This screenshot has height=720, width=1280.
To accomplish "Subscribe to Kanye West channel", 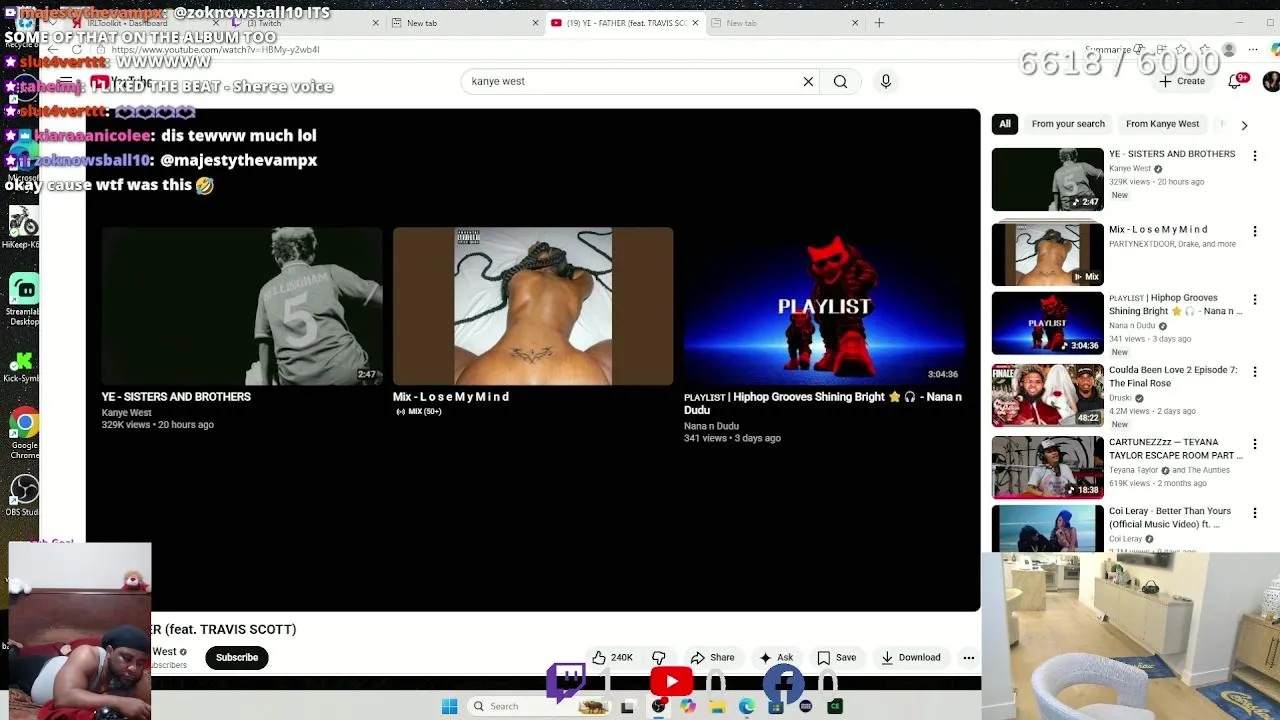I will pyautogui.click(x=237, y=658).
